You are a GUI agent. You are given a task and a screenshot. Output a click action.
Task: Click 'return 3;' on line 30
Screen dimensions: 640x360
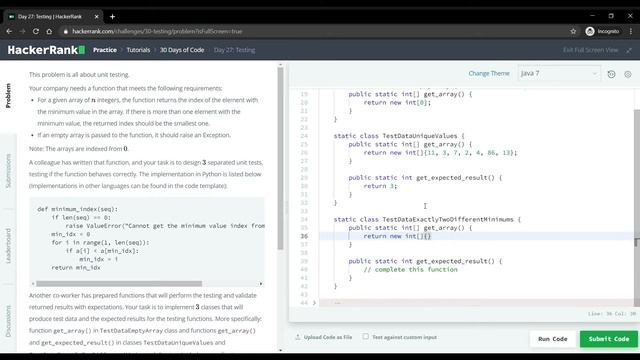[x=380, y=186]
